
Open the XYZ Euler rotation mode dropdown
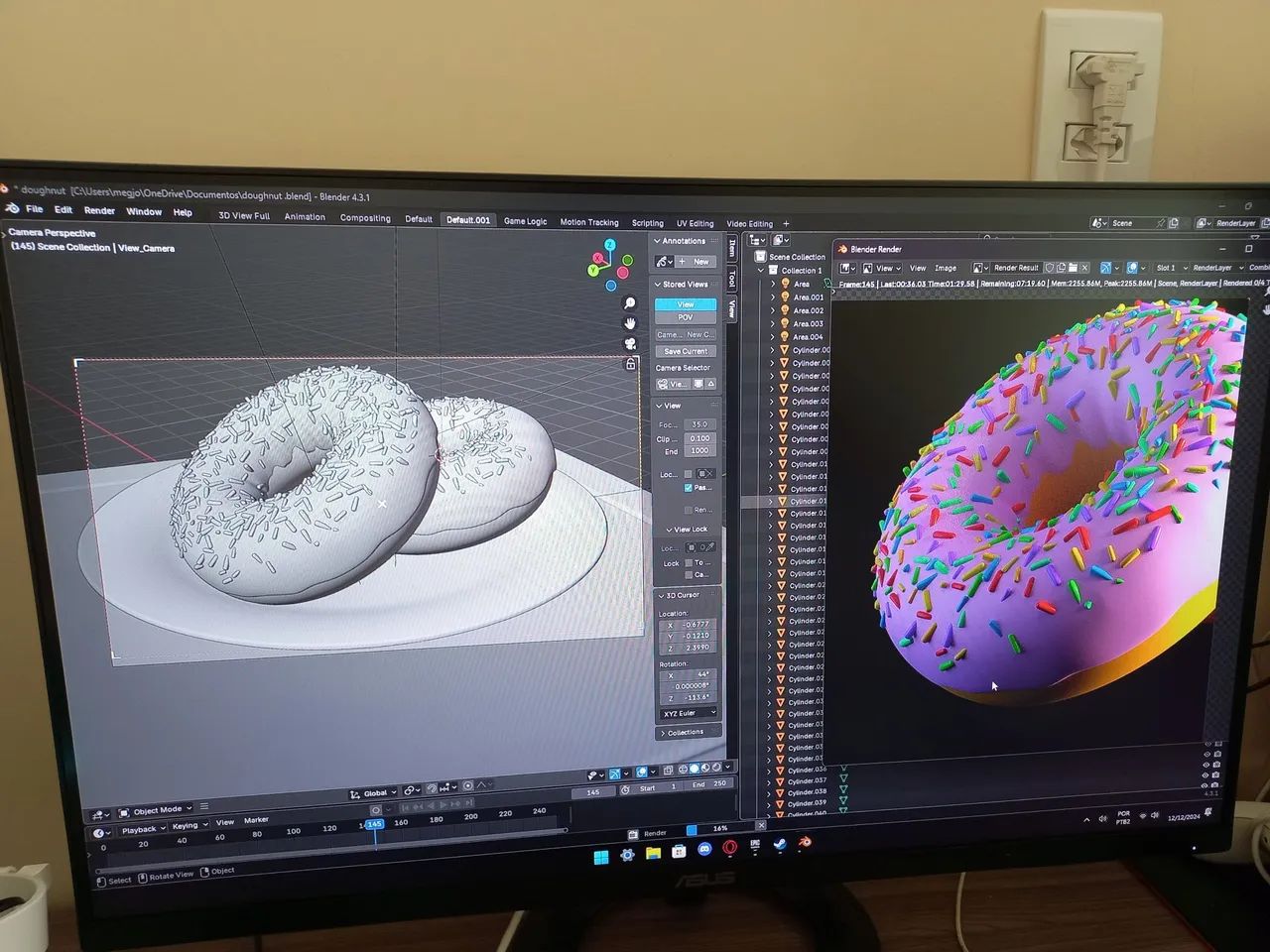point(689,713)
